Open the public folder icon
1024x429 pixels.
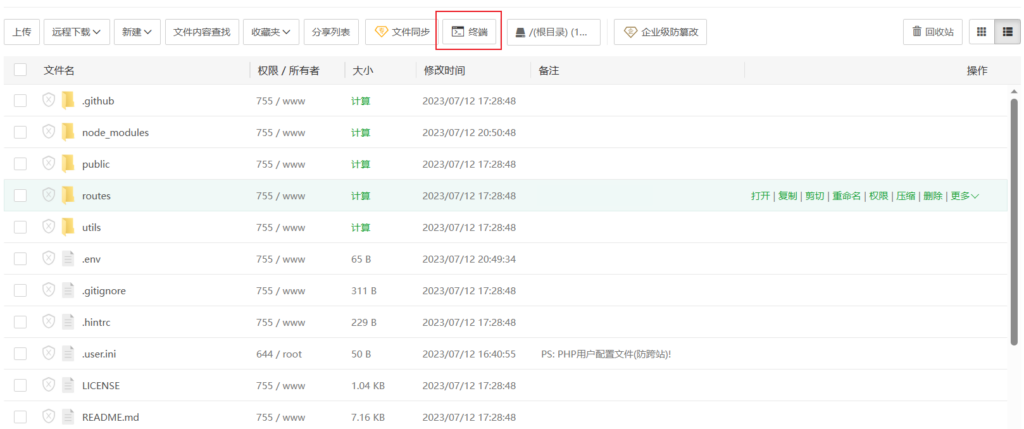[x=68, y=163]
